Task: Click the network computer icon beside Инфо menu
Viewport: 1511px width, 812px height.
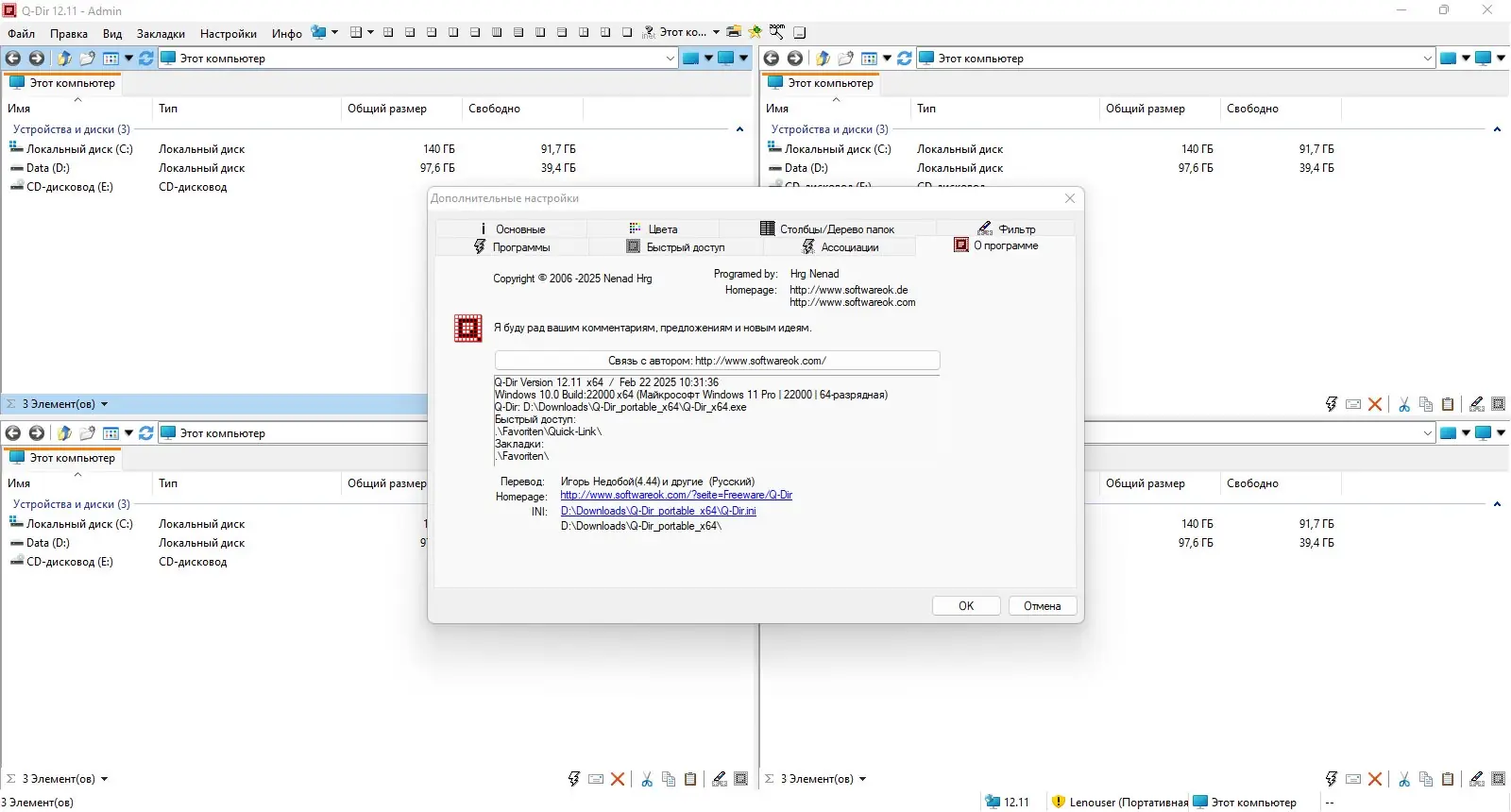Action: 319,32
